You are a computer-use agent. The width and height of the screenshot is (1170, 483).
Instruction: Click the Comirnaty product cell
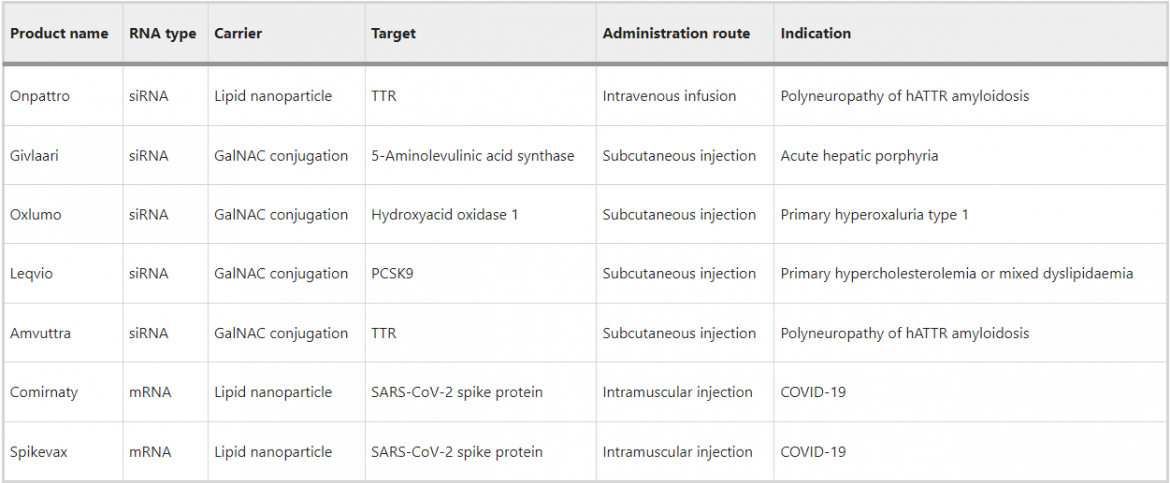point(43,393)
